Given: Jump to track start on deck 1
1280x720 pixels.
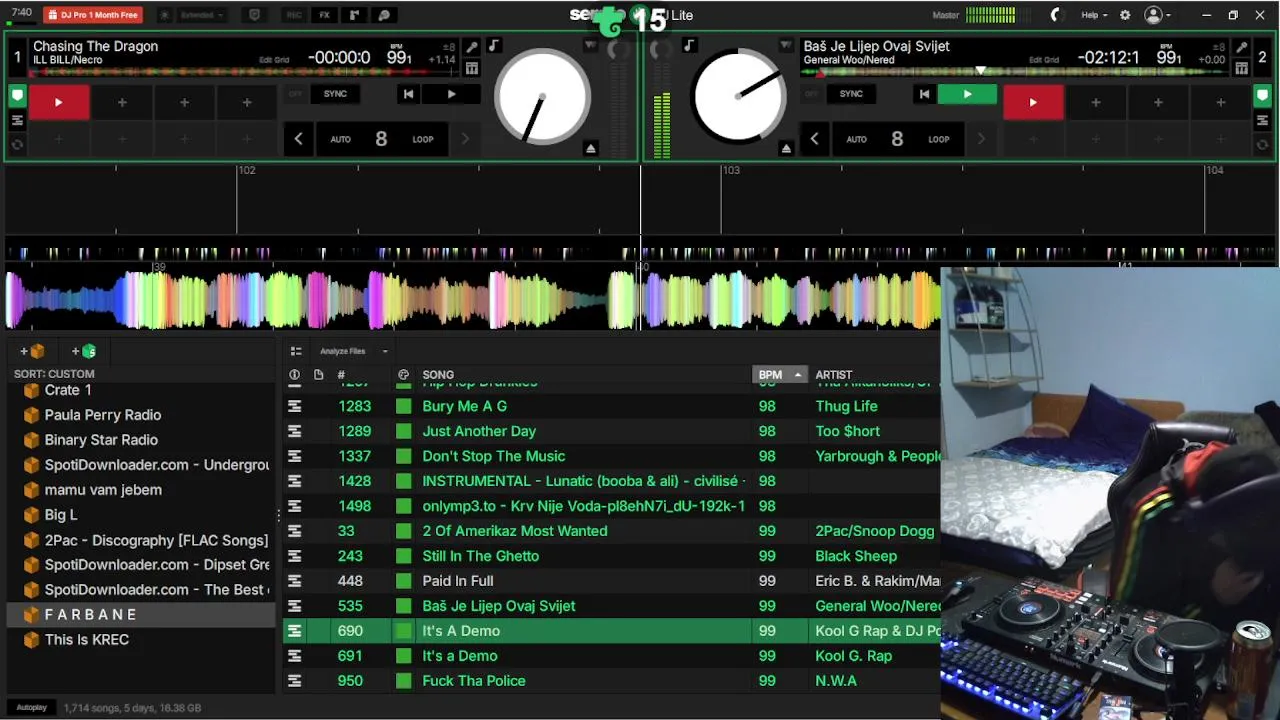Looking at the screenshot, I should pyautogui.click(x=408, y=94).
